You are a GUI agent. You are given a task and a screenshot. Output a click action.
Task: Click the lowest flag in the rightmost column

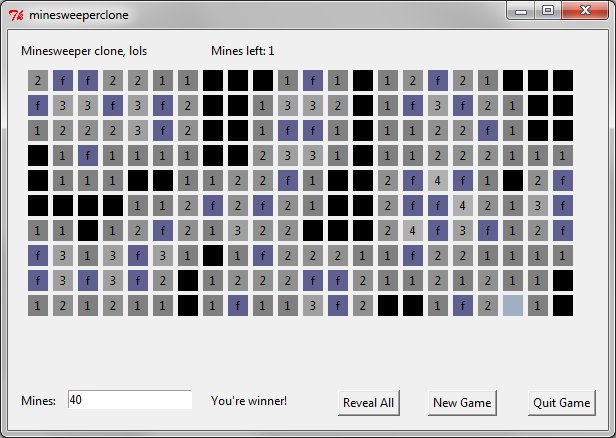click(x=563, y=231)
